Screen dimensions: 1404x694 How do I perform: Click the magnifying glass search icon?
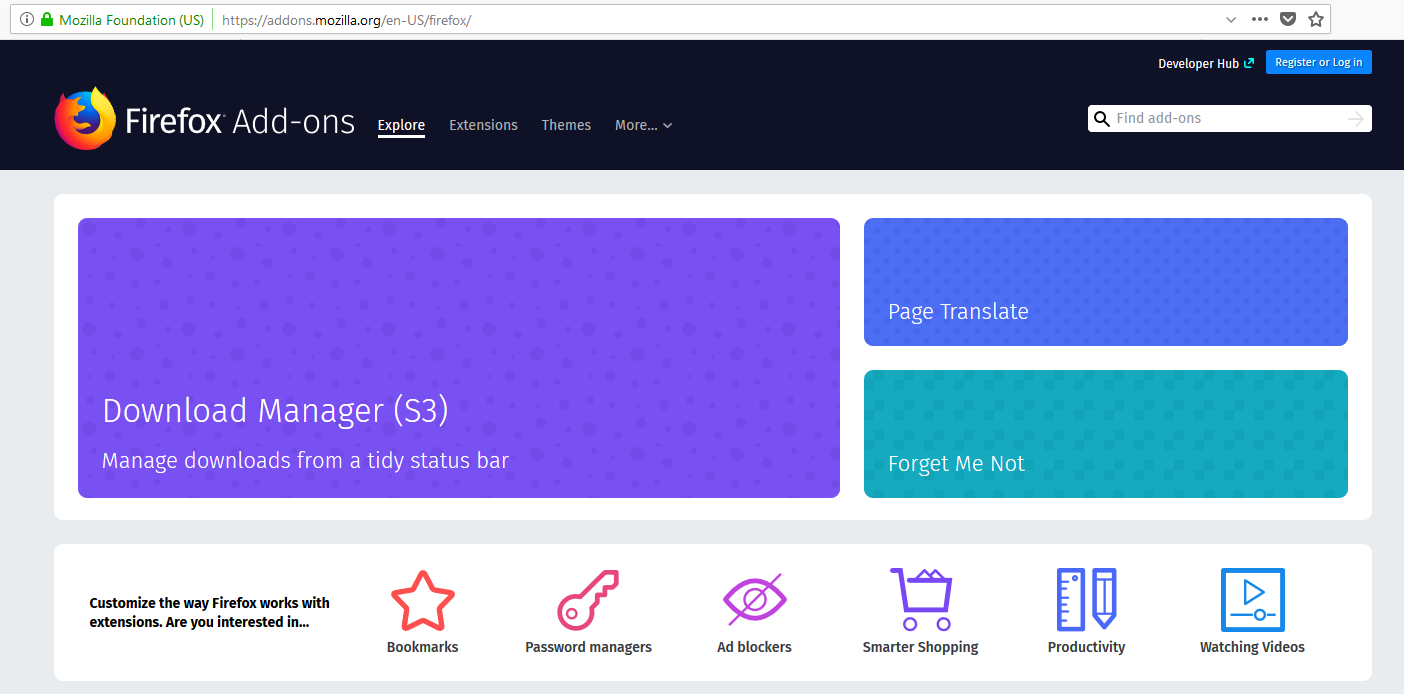point(1102,119)
